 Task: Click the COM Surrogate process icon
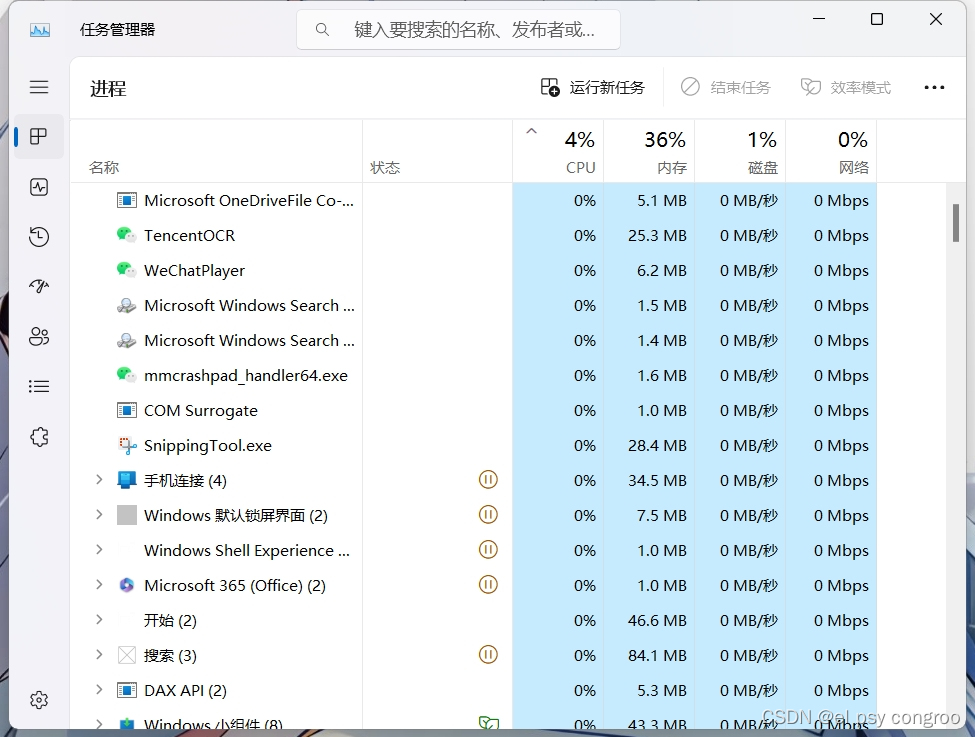point(127,410)
